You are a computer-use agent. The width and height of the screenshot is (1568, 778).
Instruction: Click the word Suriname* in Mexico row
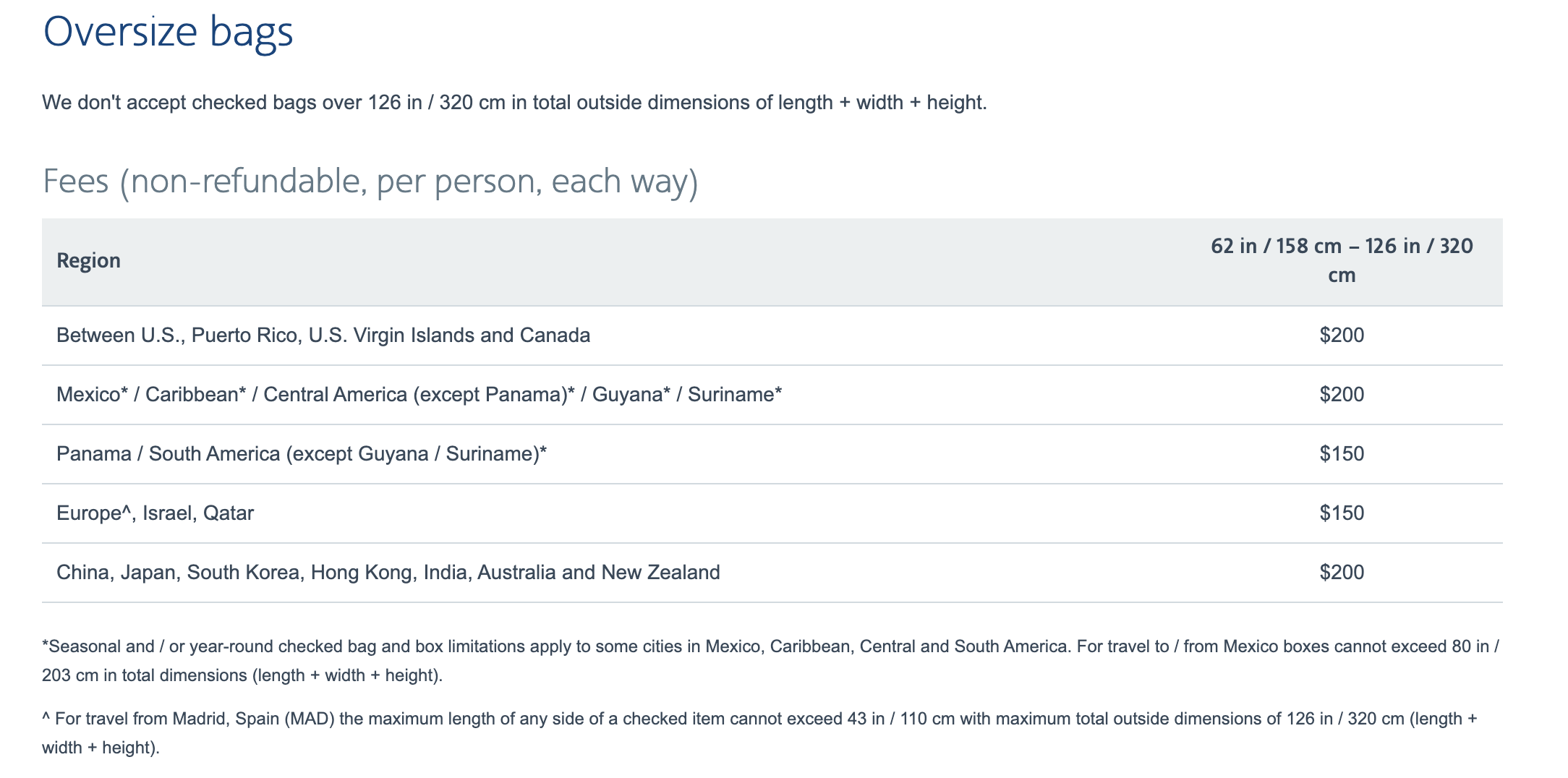735,395
